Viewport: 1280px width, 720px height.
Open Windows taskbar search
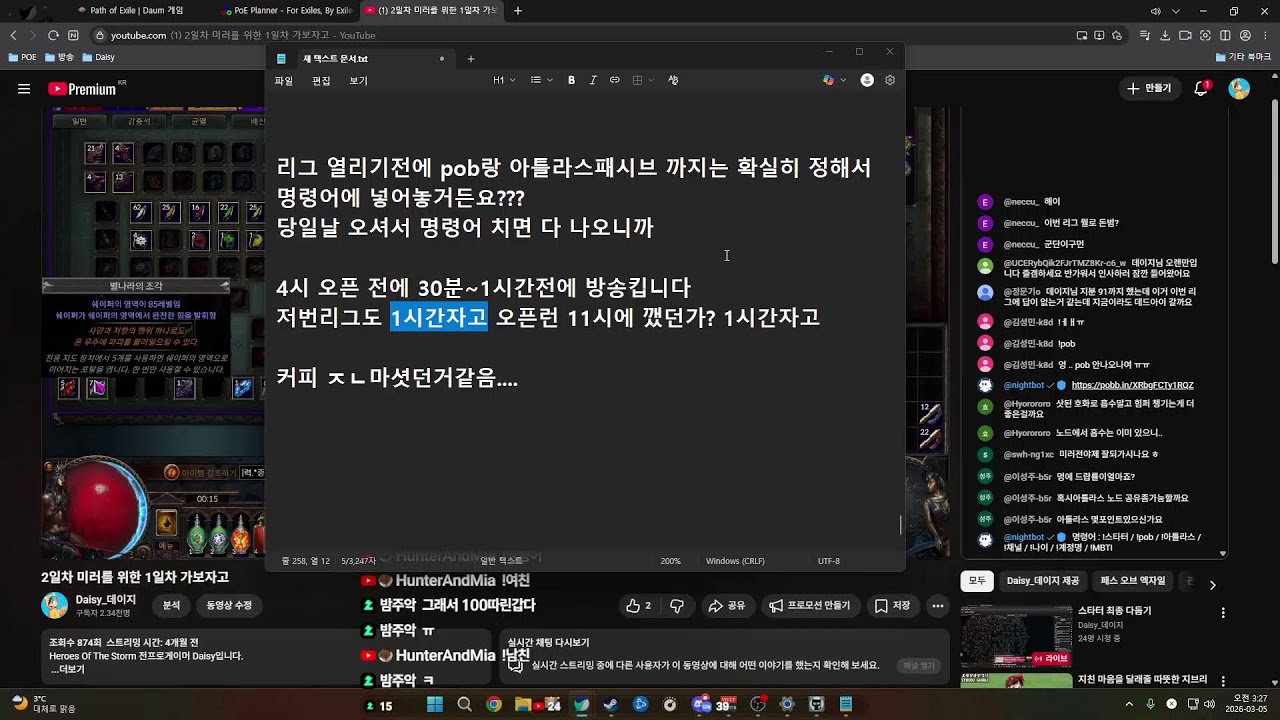click(464, 704)
